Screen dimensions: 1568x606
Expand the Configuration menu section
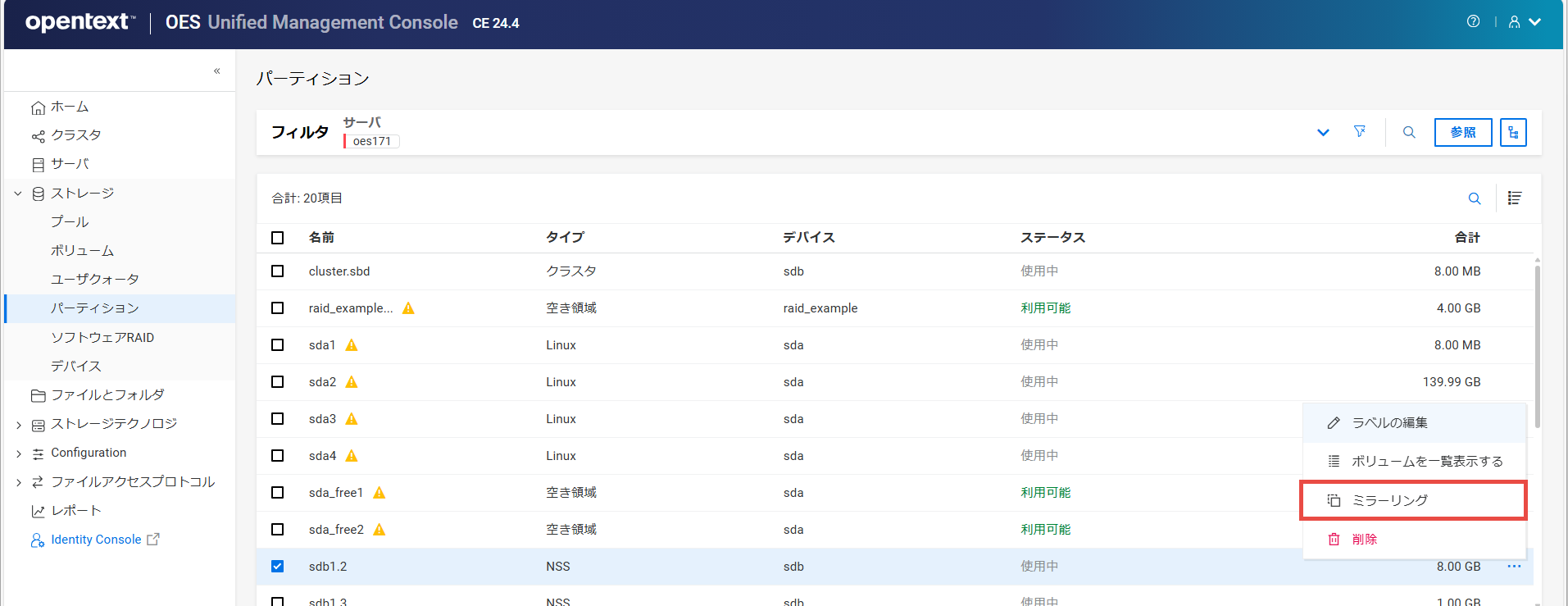point(18,453)
